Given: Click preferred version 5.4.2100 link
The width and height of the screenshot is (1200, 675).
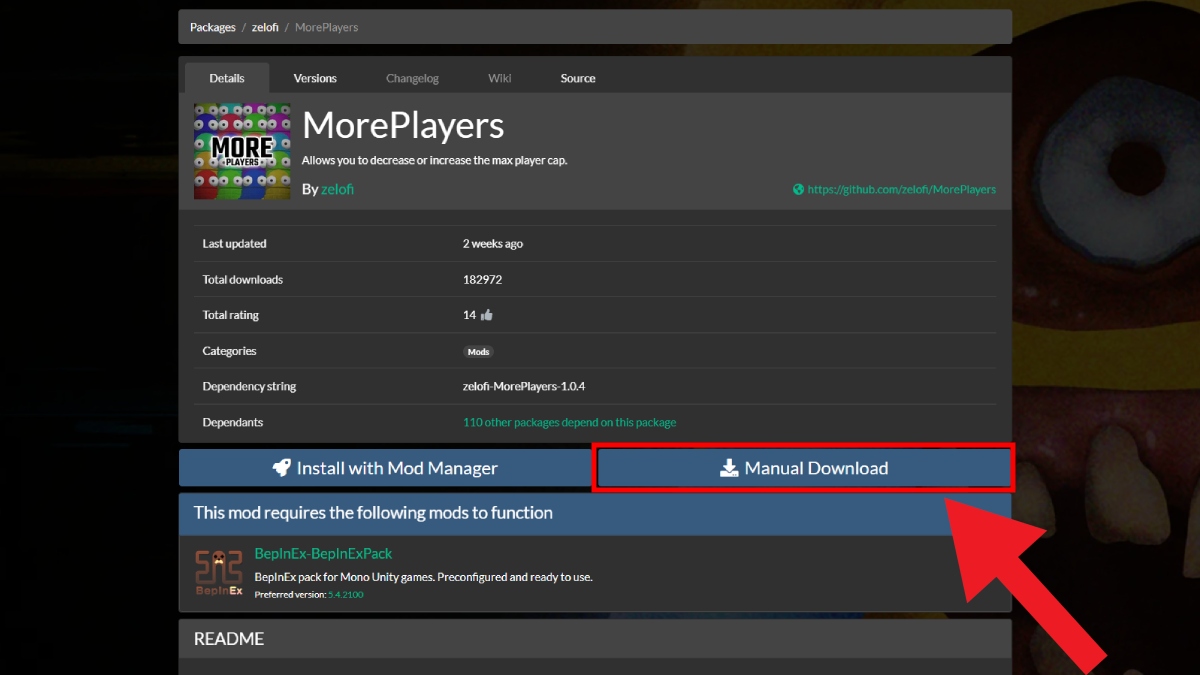Looking at the screenshot, I should pos(345,593).
